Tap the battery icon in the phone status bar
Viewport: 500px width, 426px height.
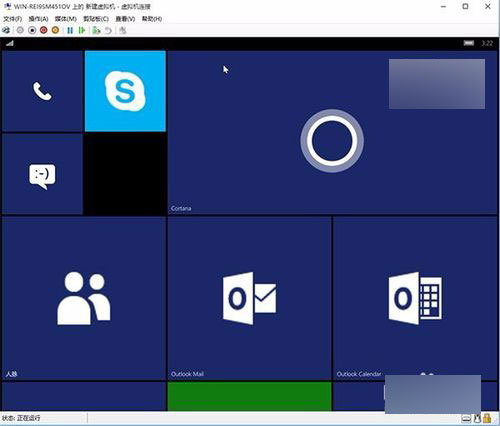pyautogui.click(x=469, y=43)
